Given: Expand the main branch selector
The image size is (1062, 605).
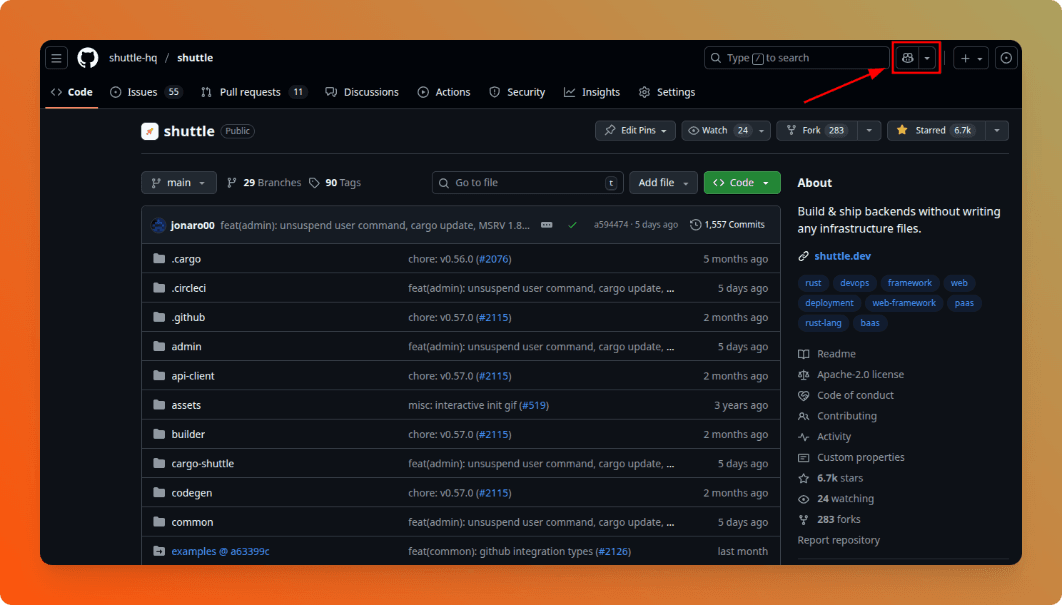Looking at the screenshot, I should (178, 182).
